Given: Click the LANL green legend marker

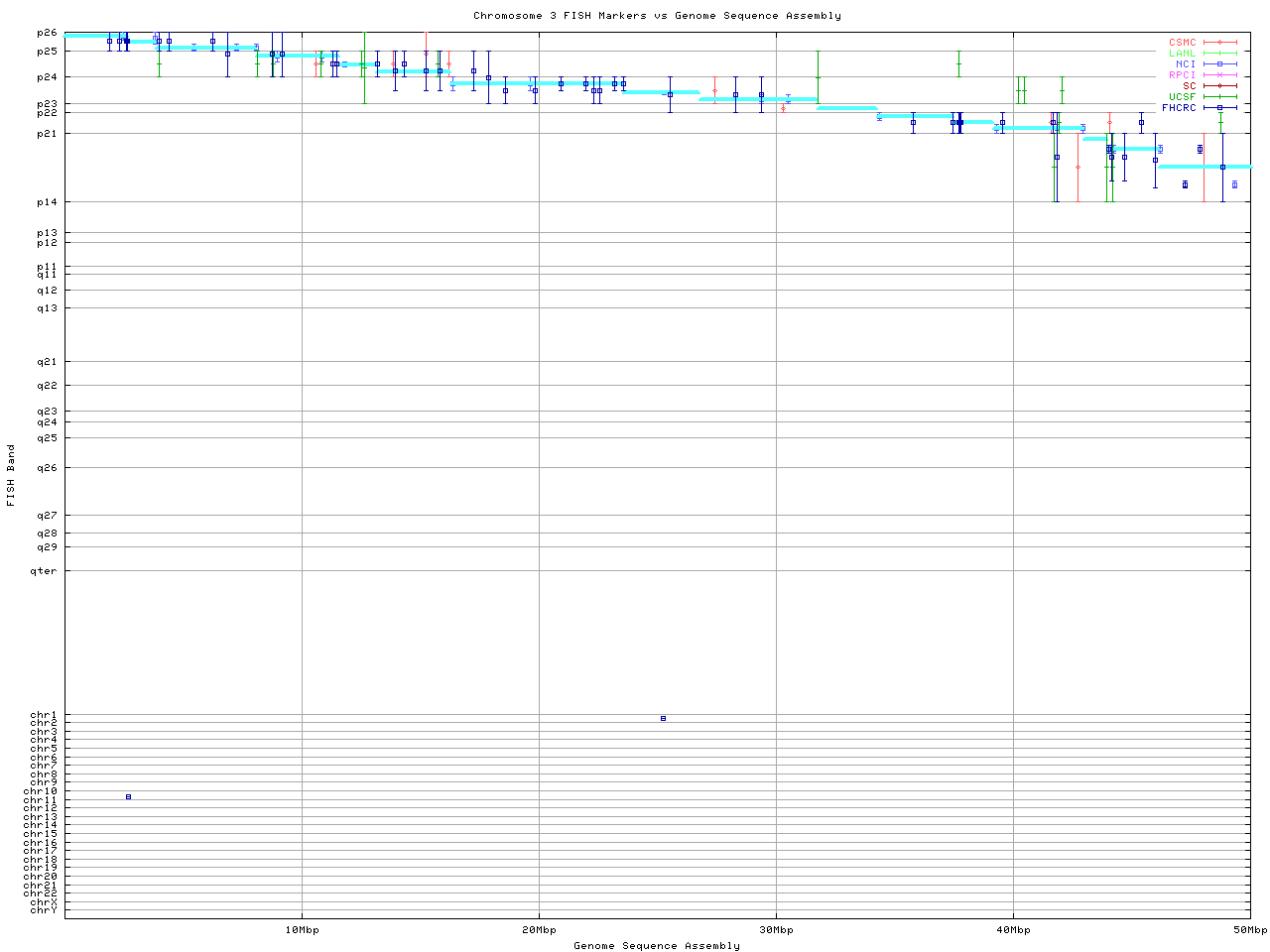Looking at the screenshot, I should [x=1219, y=54].
